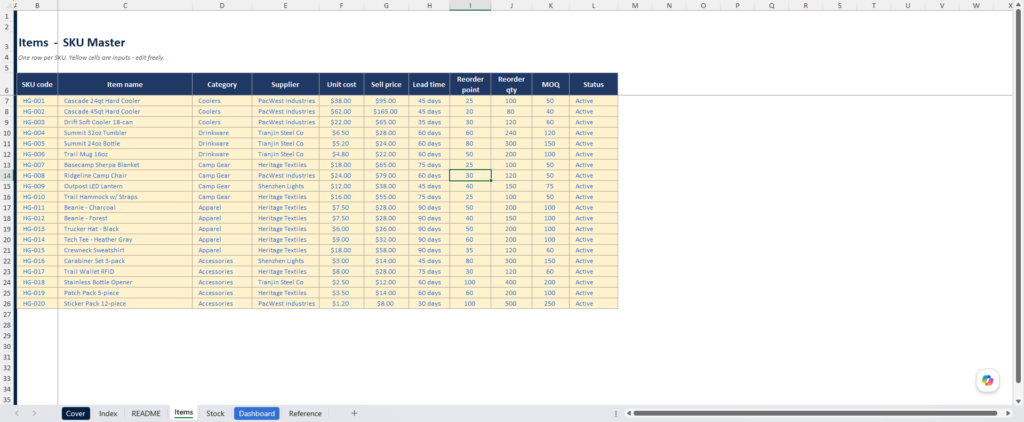
Task: Open the Stock sheet tab
Action: click(x=216, y=414)
